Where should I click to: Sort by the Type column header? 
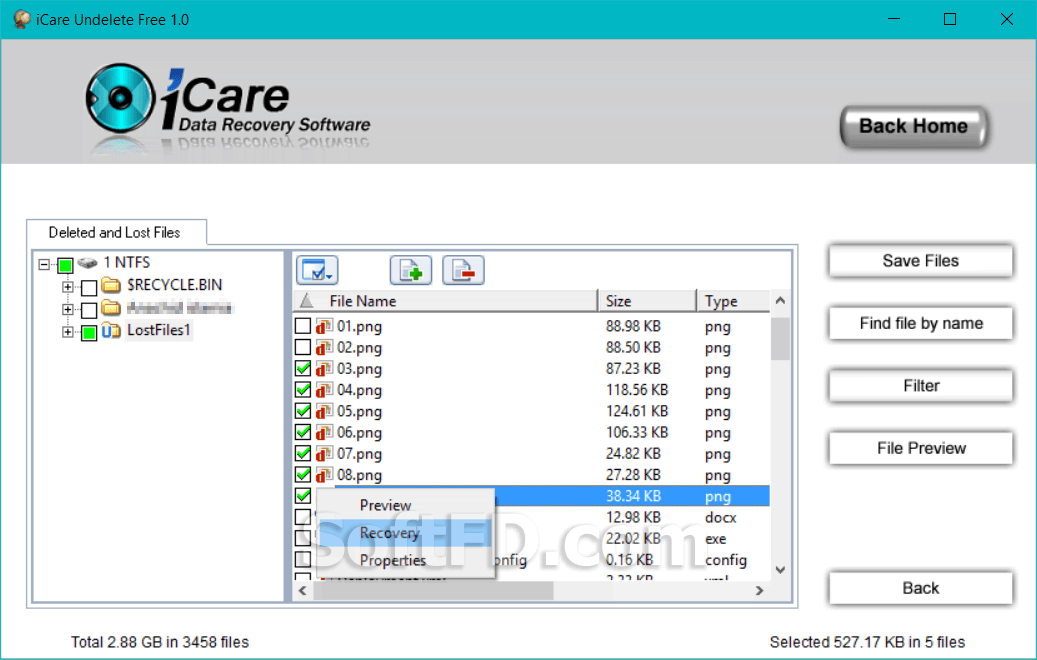733,301
